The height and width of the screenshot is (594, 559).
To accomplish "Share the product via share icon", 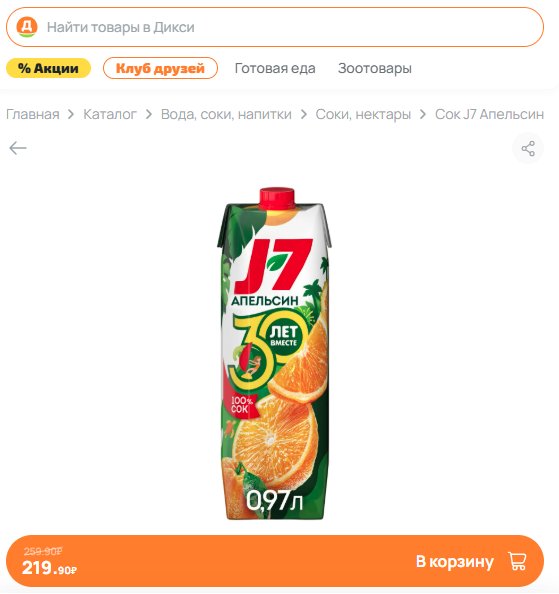I will tap(528, 148).
